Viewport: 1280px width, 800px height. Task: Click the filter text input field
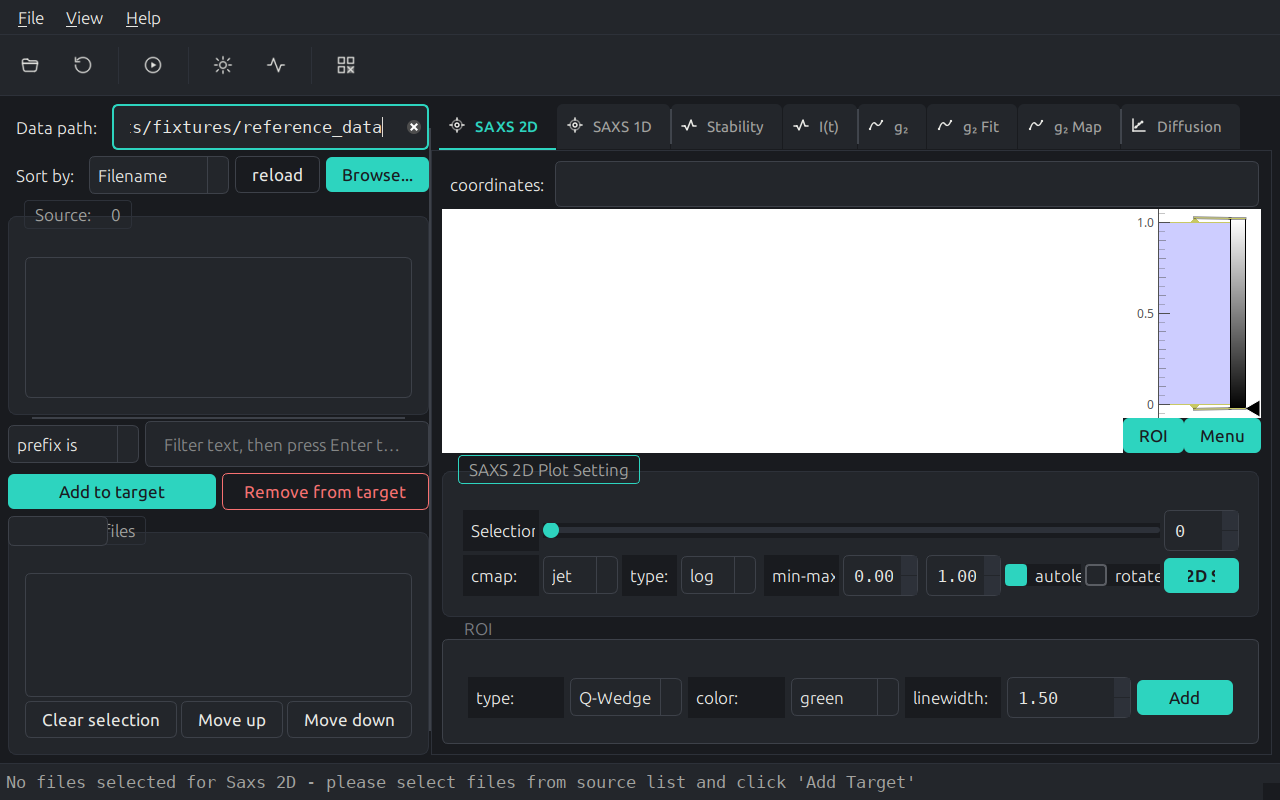[x=287, y=445]
